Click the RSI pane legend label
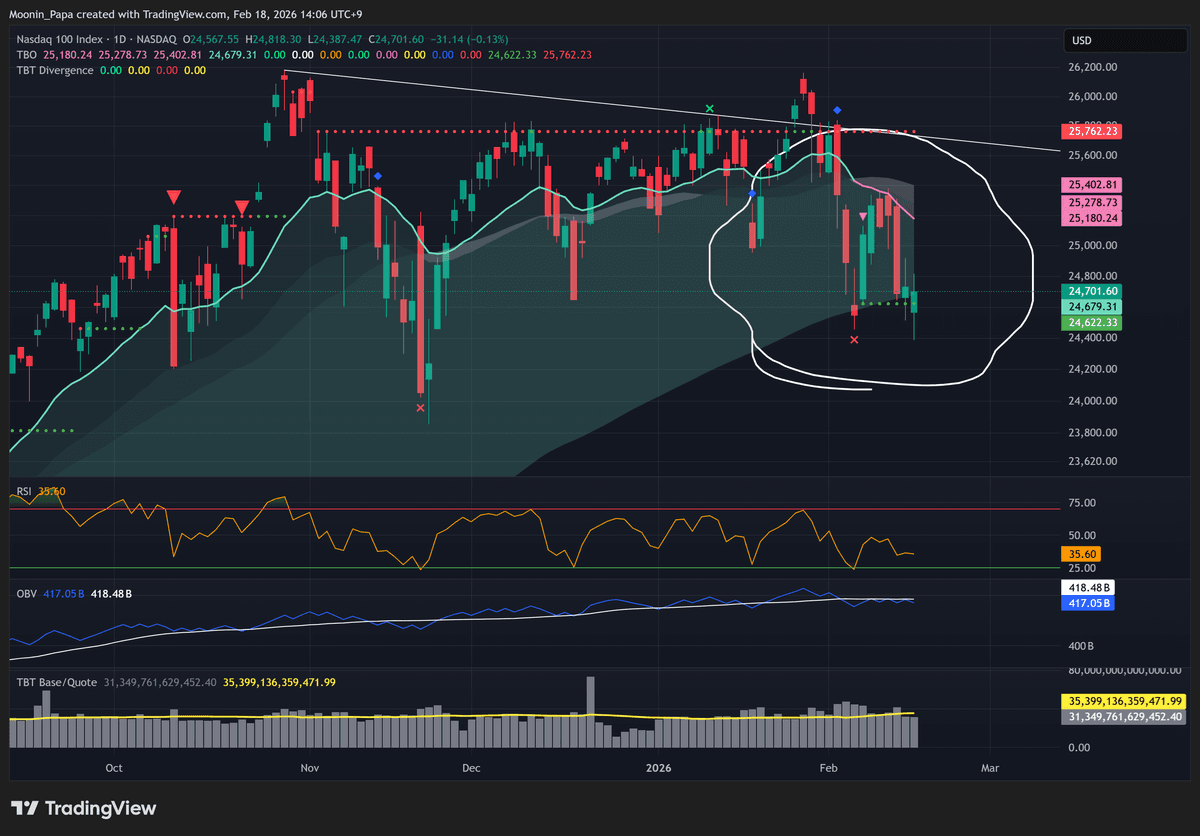Image resolution: width=1200 pixels, height=836 pixels. pos(26,491)
